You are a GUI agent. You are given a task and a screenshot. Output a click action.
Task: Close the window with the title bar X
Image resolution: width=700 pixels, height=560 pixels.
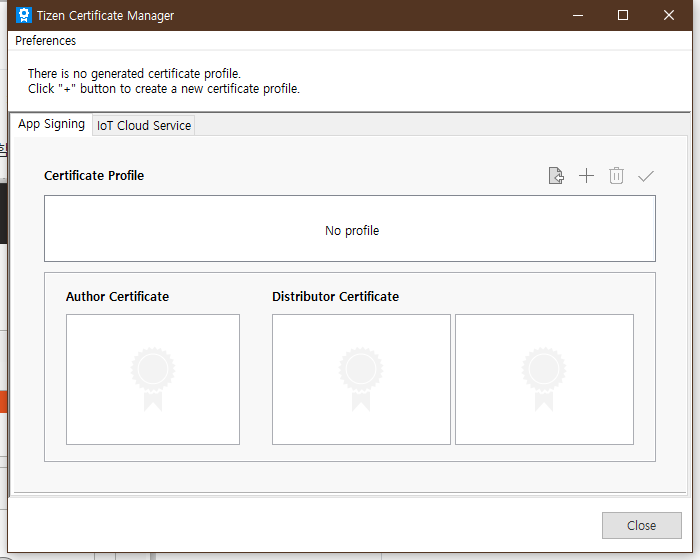pyautogui.click(x=668, y=15)
